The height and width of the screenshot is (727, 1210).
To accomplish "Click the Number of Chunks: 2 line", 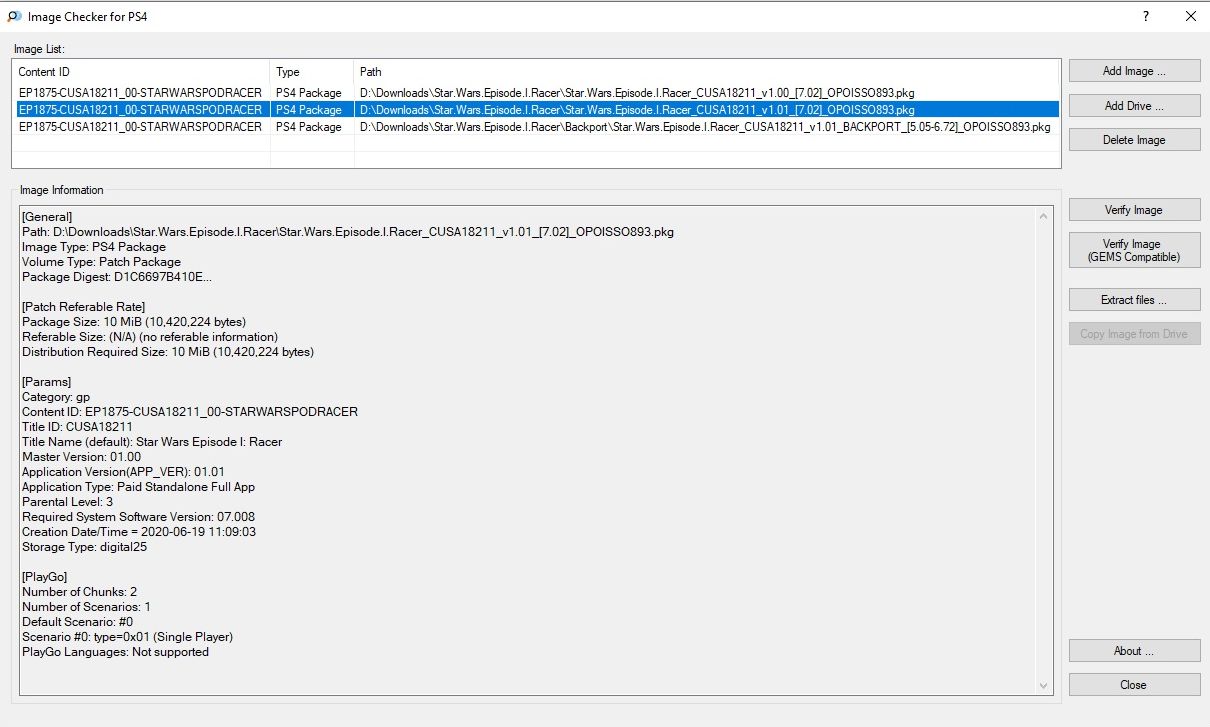I will coord(80,592).
